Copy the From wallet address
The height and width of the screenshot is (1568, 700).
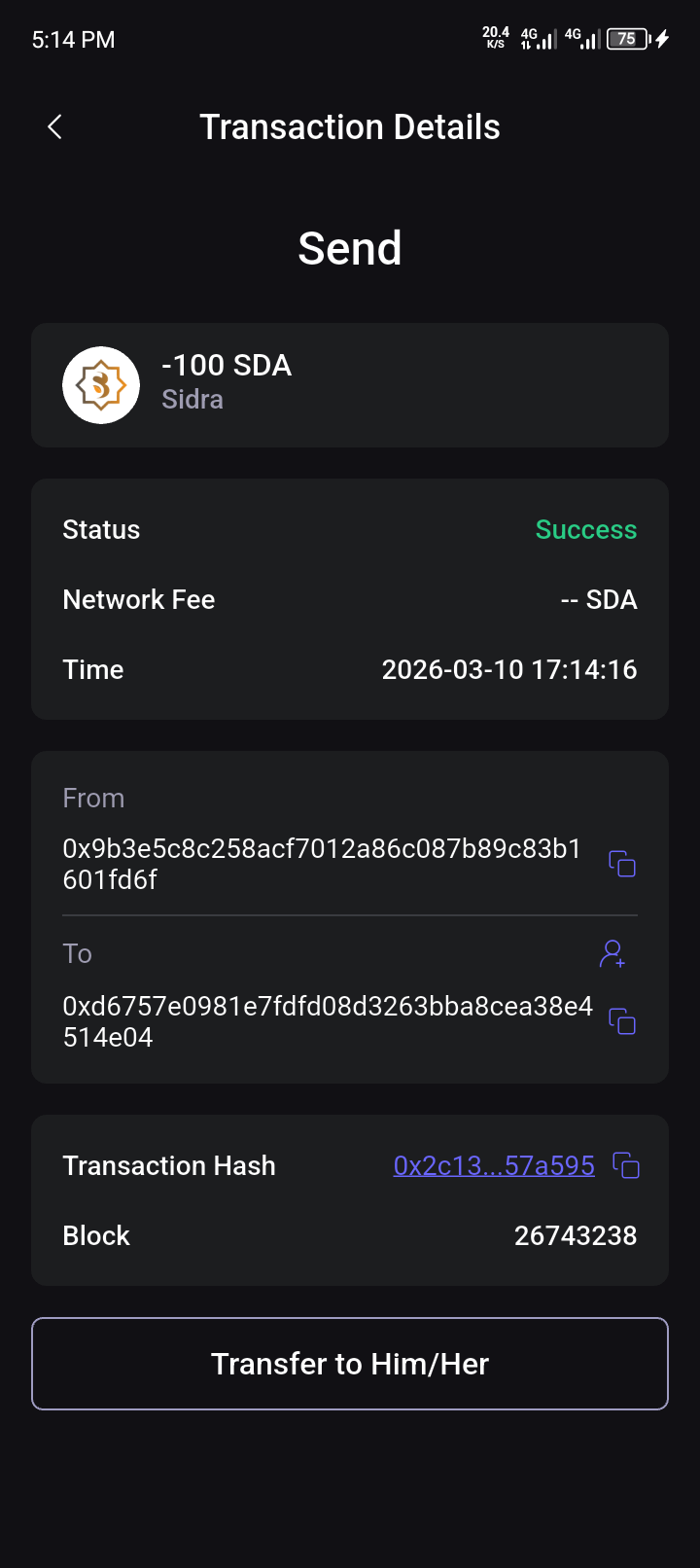pos(622,864)
